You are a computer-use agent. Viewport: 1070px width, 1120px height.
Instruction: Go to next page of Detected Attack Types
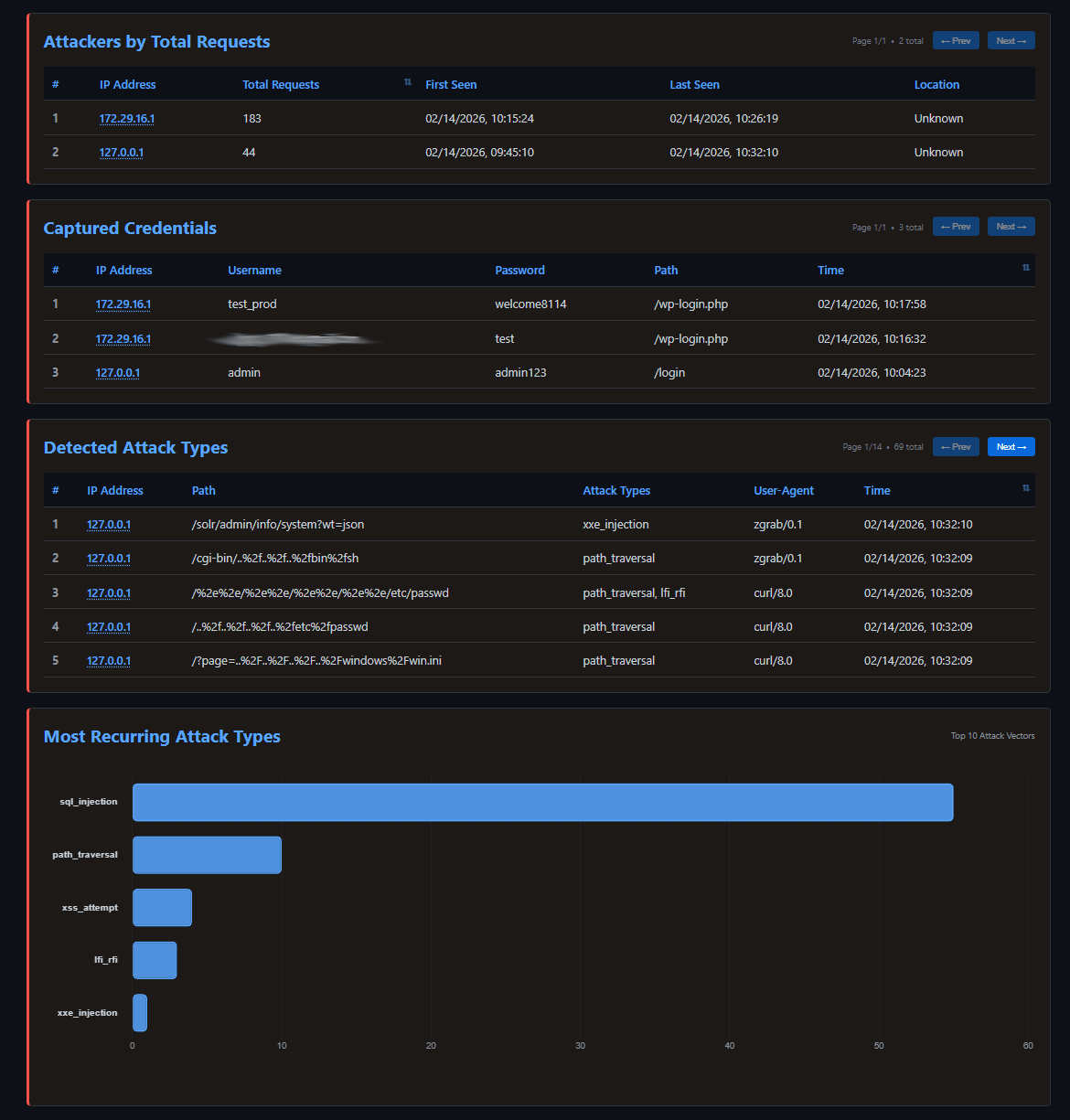(1011, 447)
